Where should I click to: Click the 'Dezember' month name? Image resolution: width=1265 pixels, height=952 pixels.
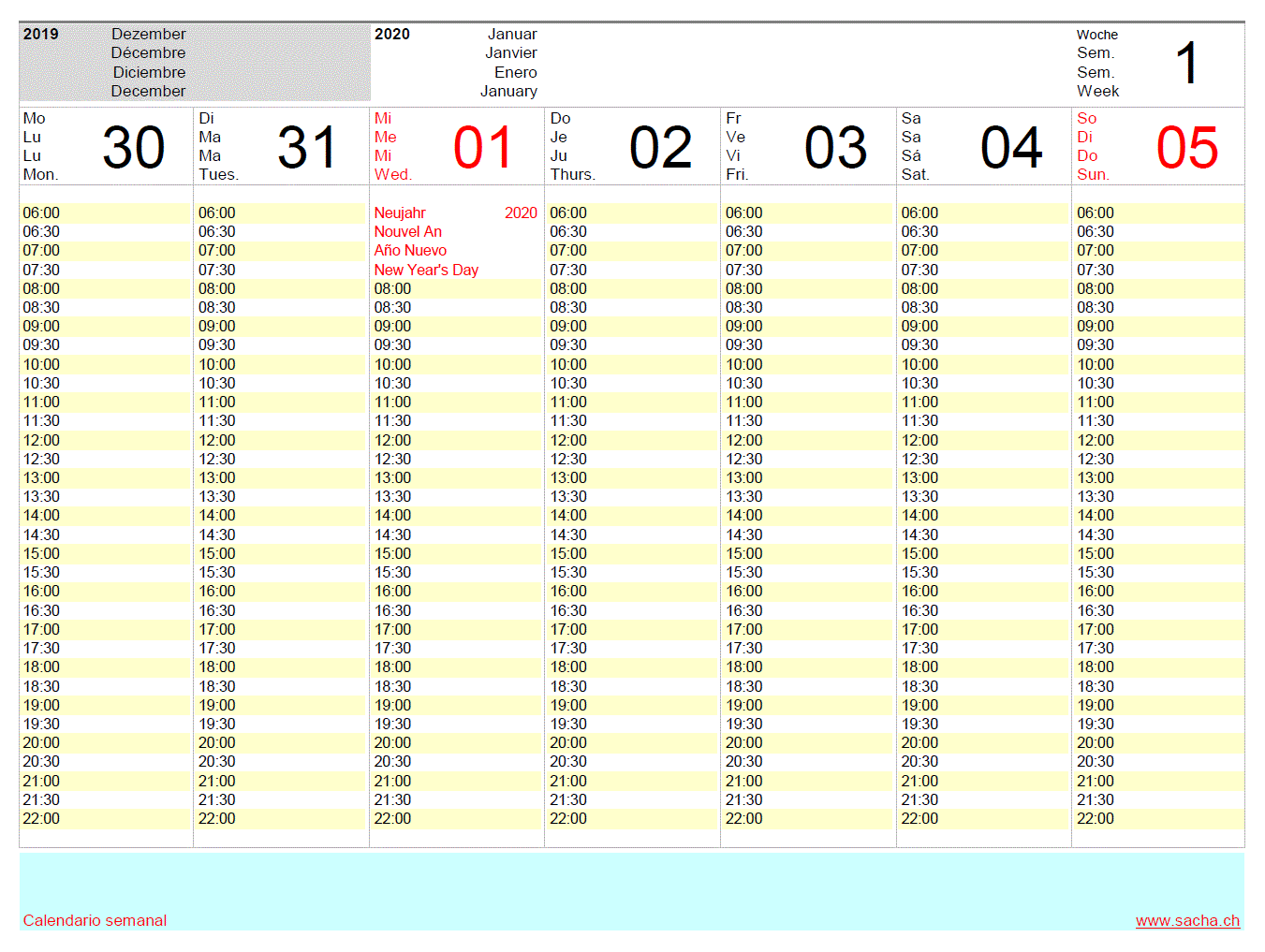point(149,35)
